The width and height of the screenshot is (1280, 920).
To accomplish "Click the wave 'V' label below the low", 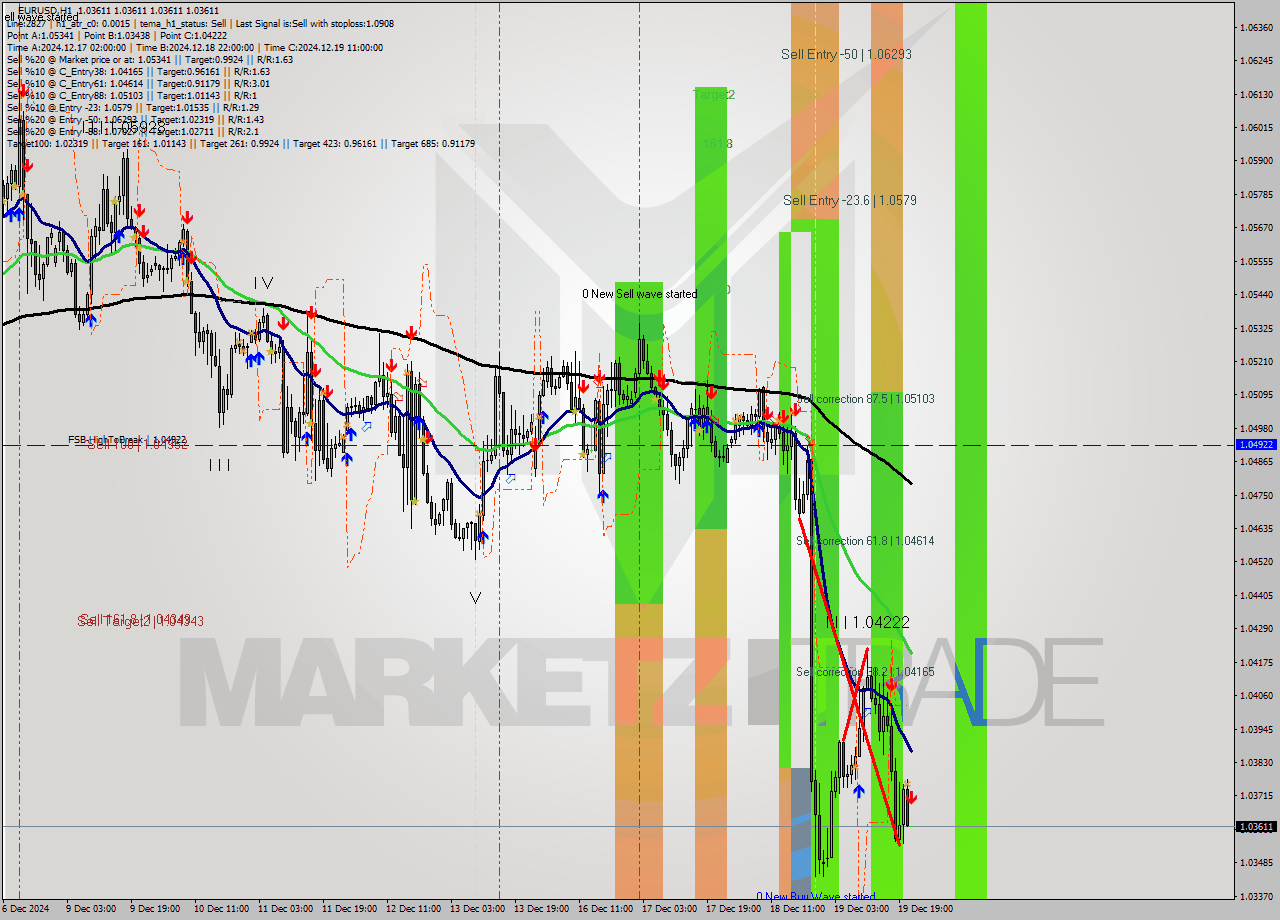I will click(475, 598).
